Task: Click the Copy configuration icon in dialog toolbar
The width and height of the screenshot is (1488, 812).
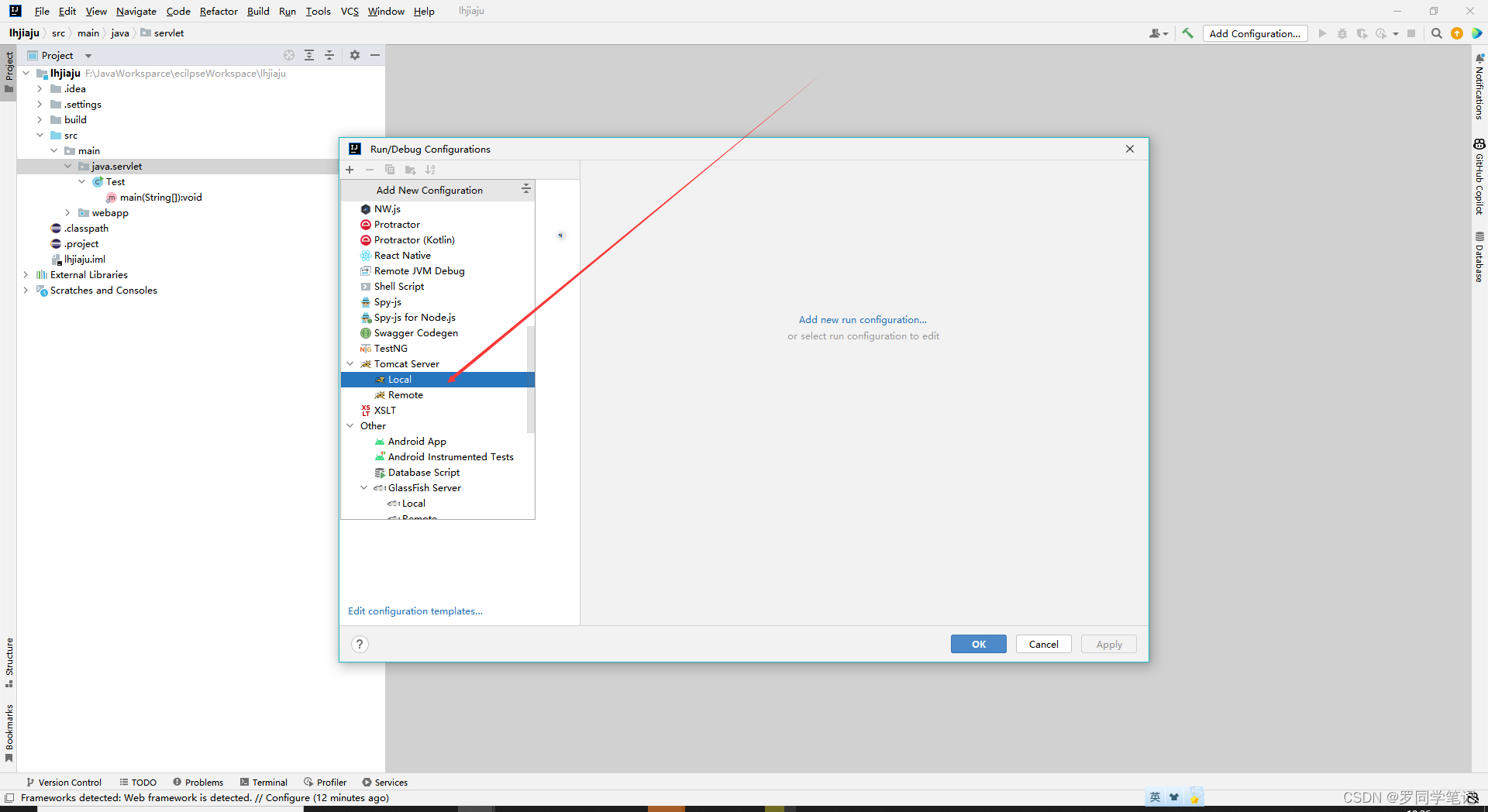Action: point(390,170)
